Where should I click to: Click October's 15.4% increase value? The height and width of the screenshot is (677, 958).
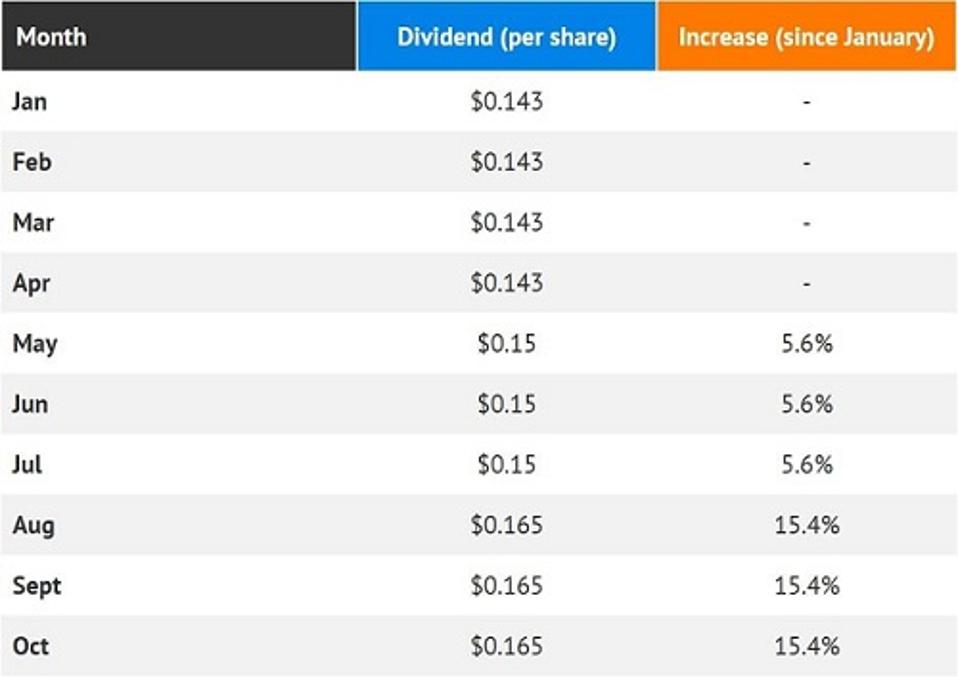tap(806, 646)
